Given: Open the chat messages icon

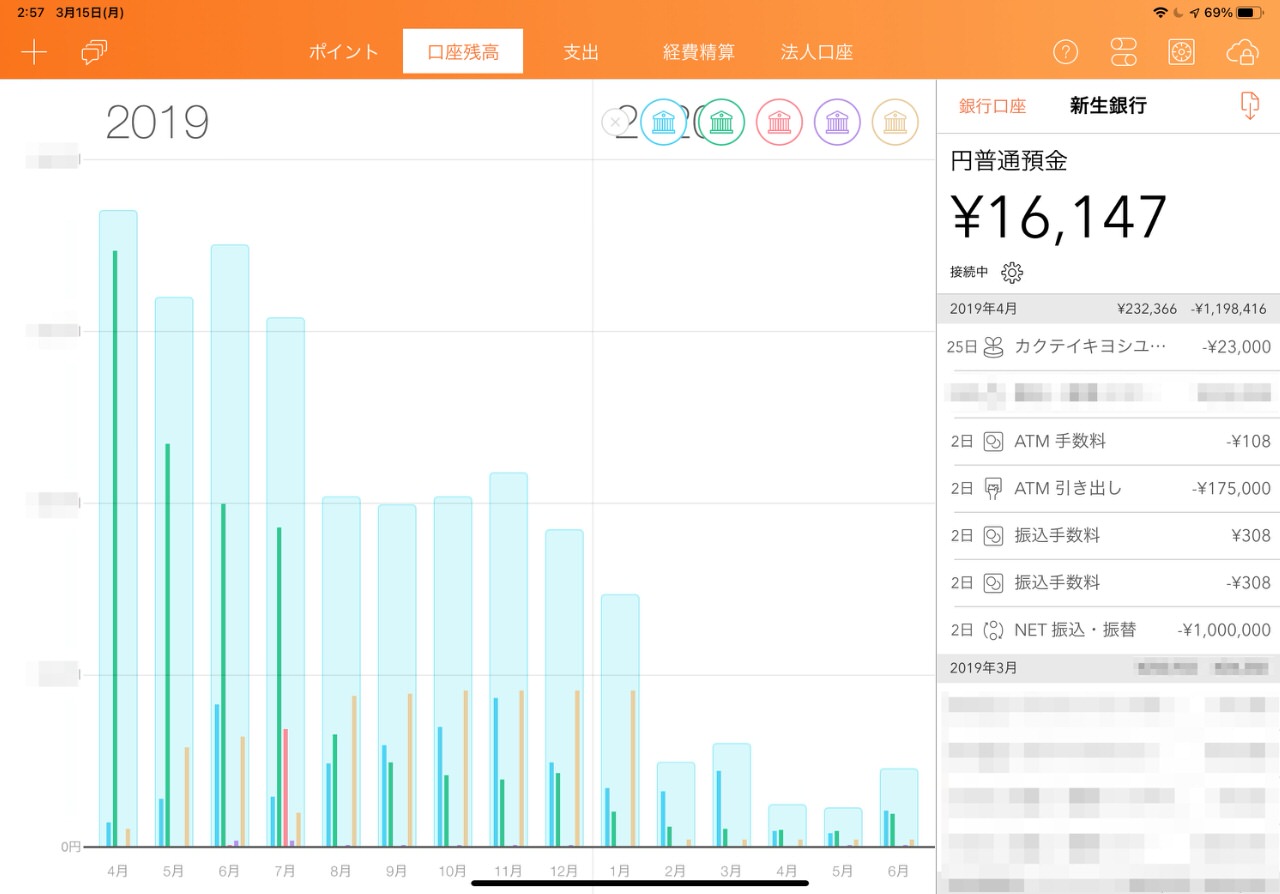Looking at the screenshot, I should click(94, 53).
